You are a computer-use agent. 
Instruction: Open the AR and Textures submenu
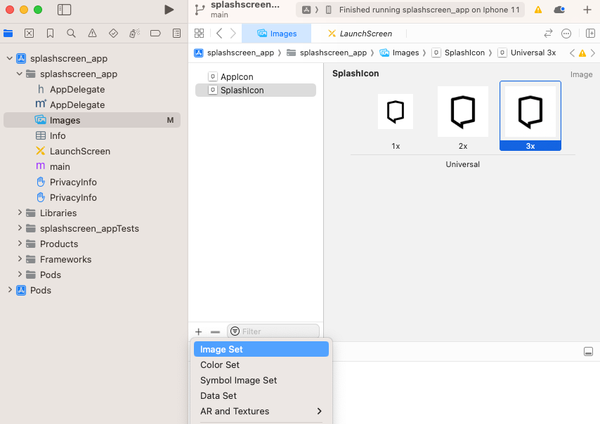coord(260,411)
